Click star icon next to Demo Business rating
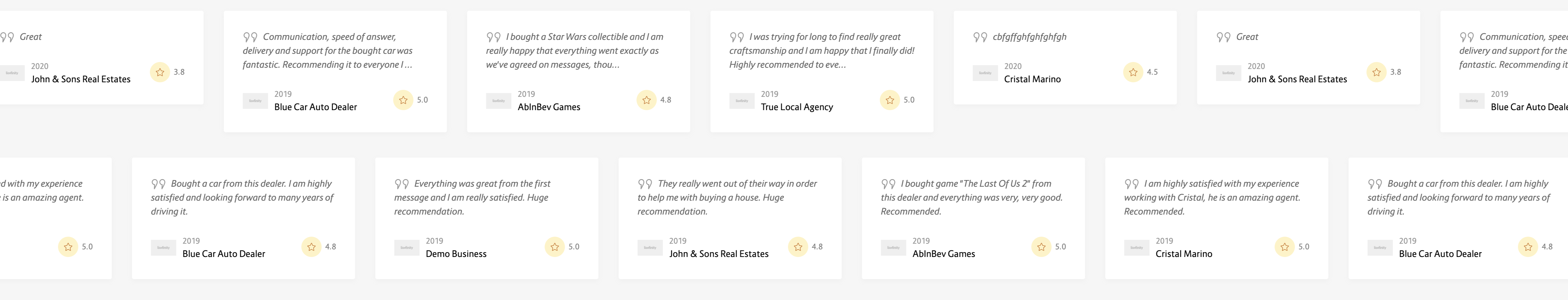The image size is (1568, 300). (555, 247)
